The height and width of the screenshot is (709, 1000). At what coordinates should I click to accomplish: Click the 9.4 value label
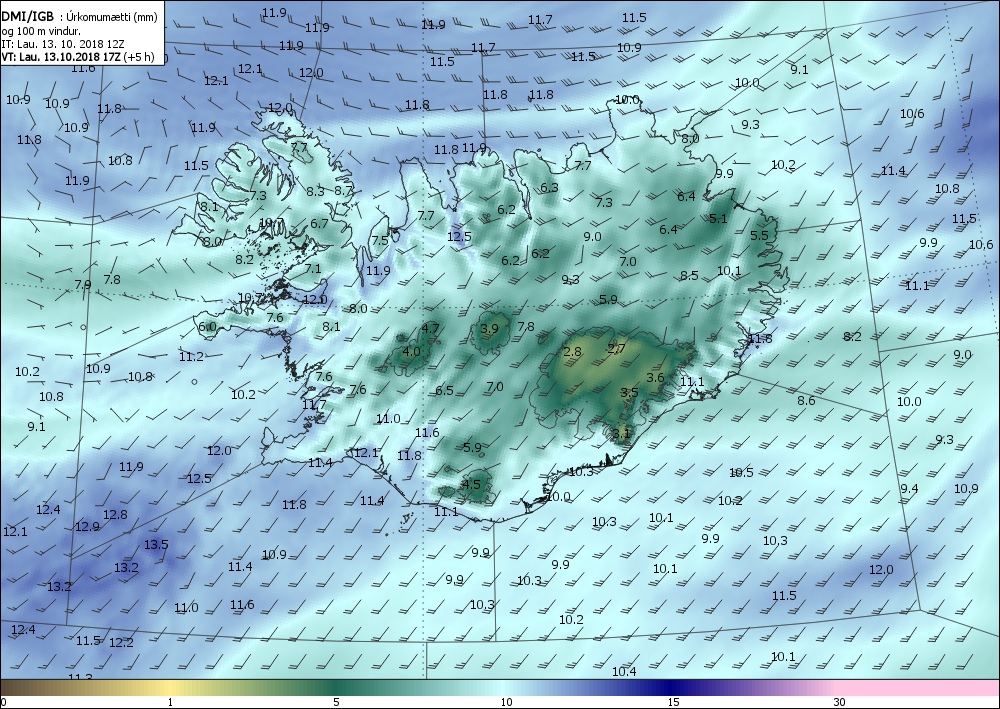(x=909, y=488)
